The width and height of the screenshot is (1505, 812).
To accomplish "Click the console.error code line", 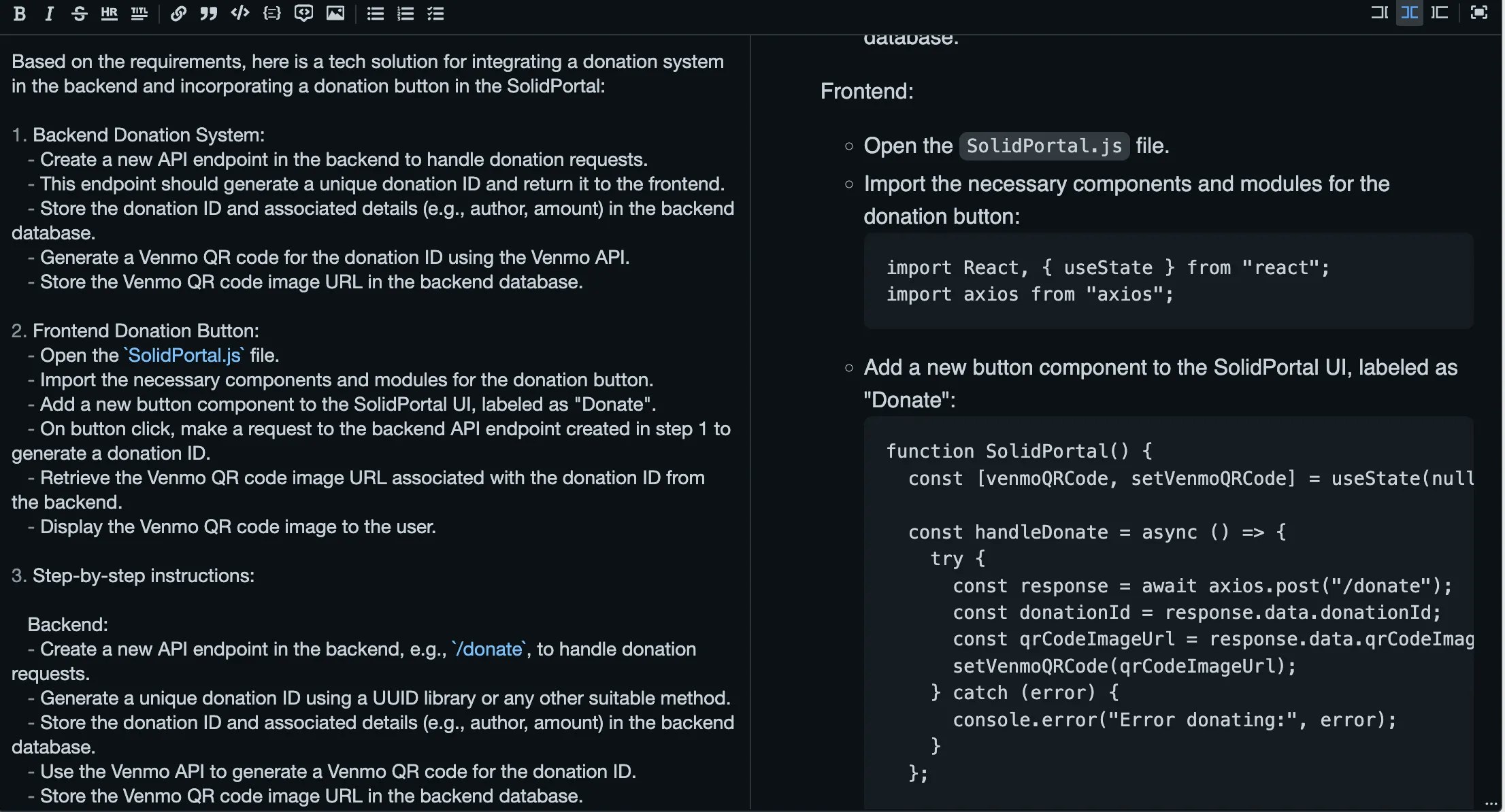I will [x=1174, y=720].
